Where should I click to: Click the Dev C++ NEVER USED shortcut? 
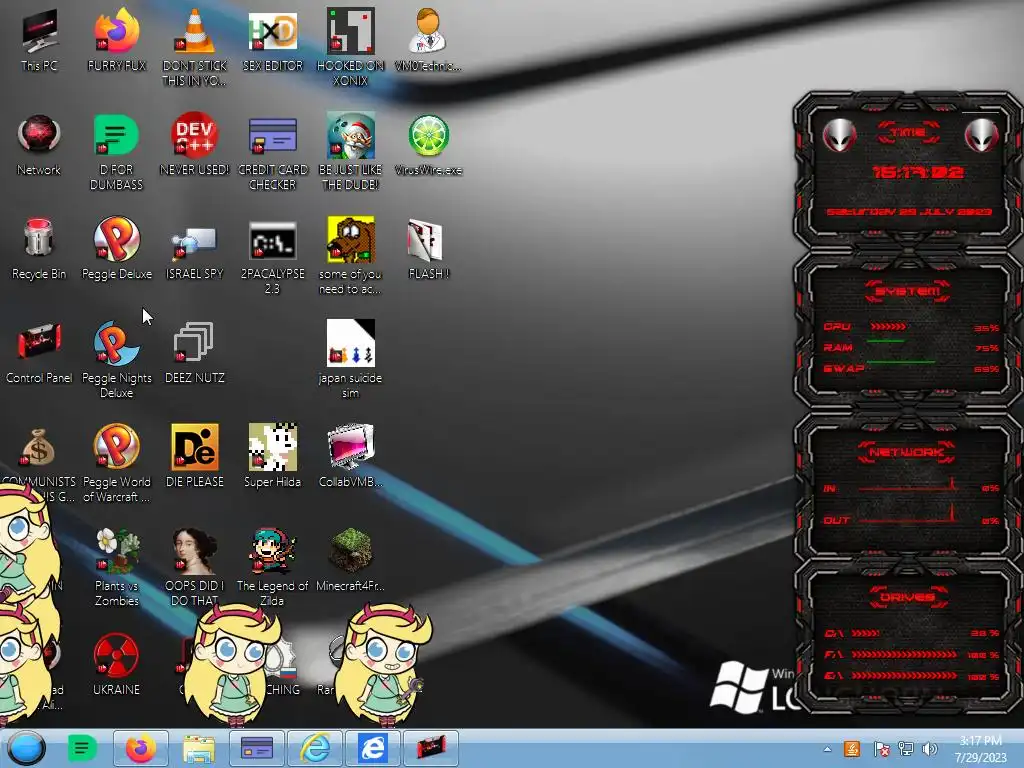click(195, 144)
